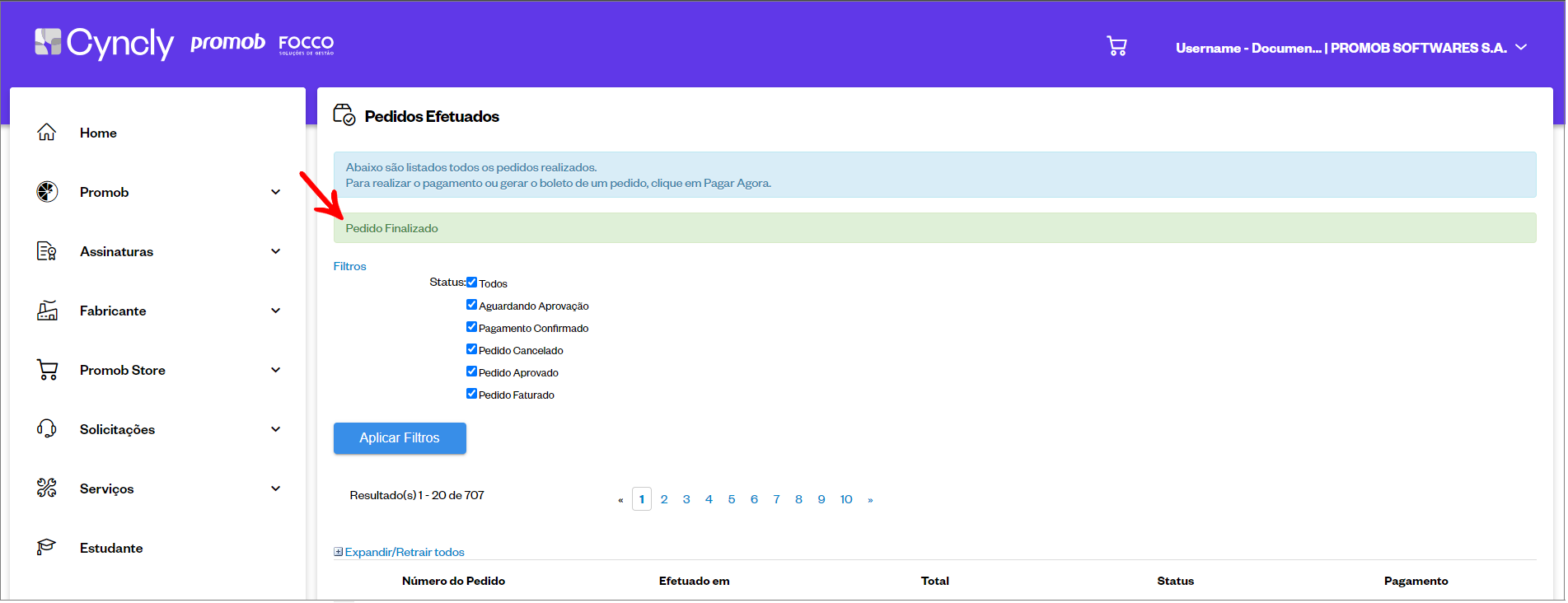Select current page 1 in pagination
Screen dimensions: 1568x603
click(642, 499)
